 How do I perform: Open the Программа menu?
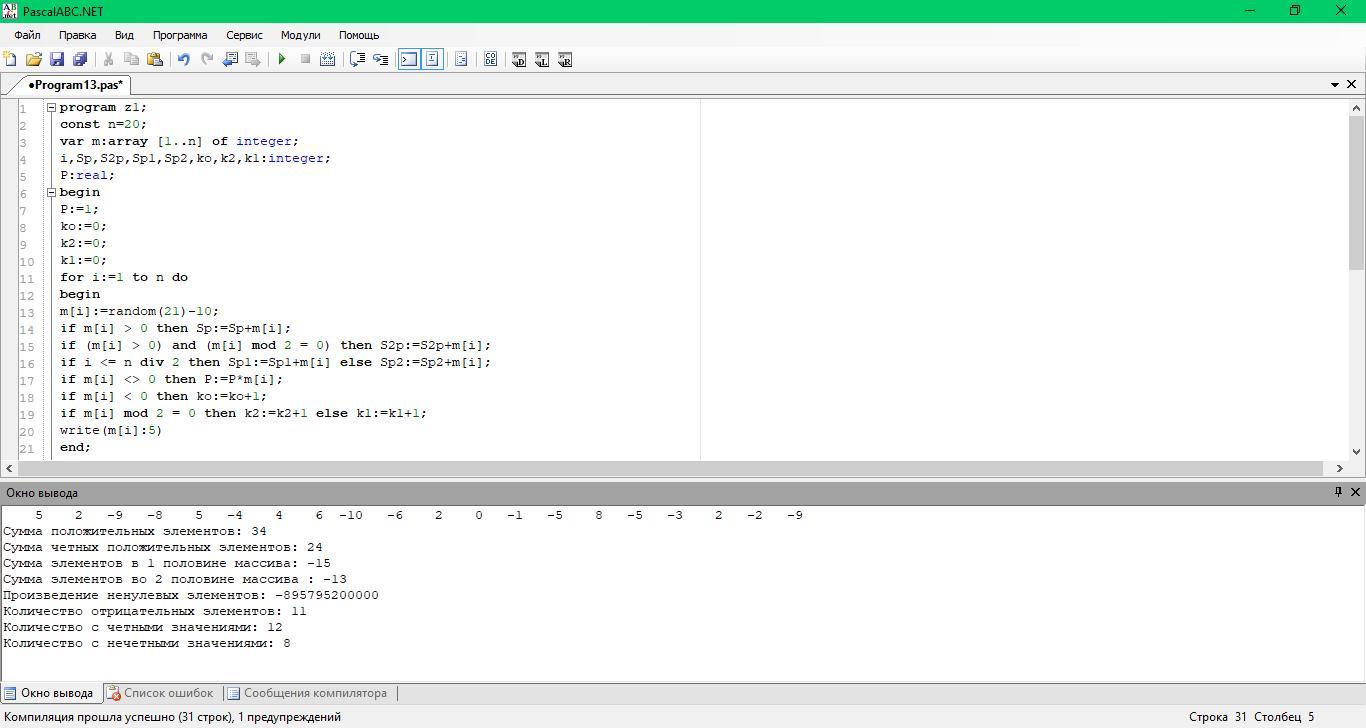pos(180,35)
